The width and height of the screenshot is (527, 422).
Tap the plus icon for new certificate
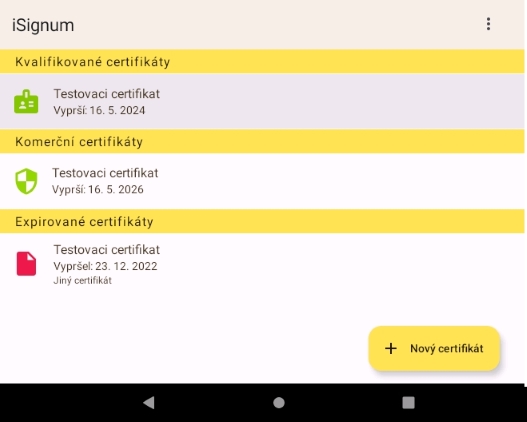391,348
